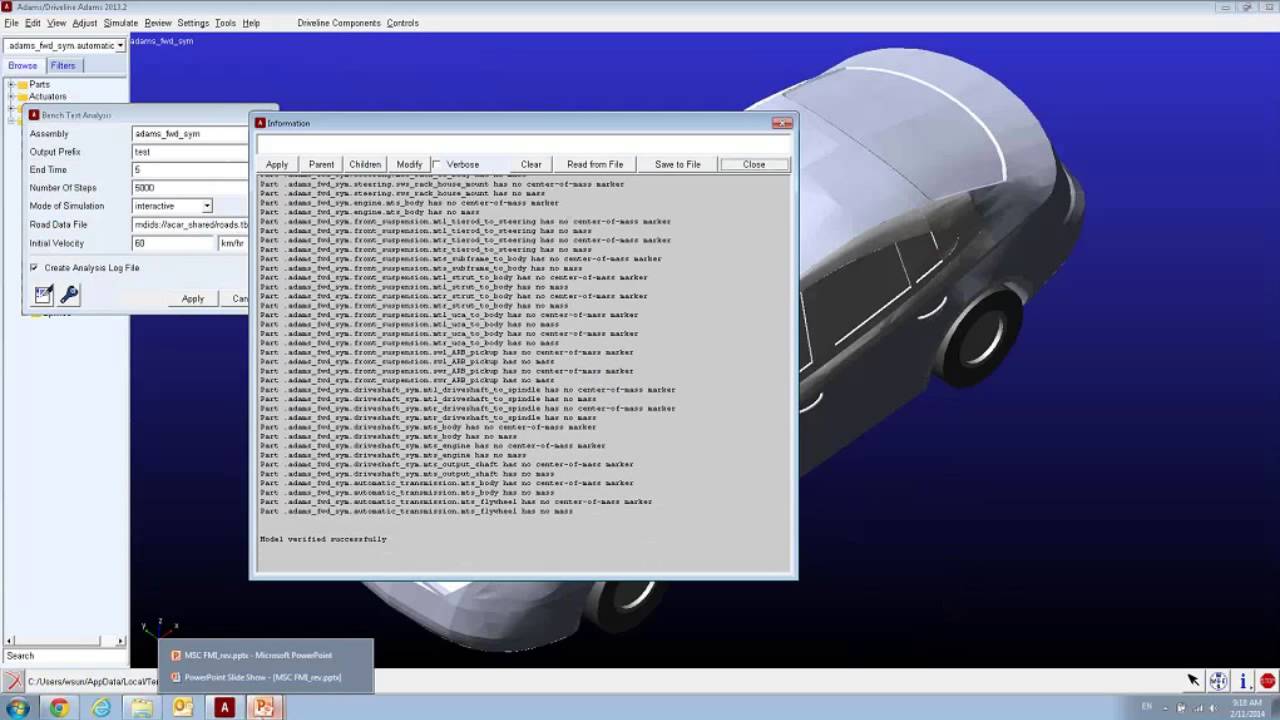
Task: Select the Parts folder in browser
Action: coord(40,85)
